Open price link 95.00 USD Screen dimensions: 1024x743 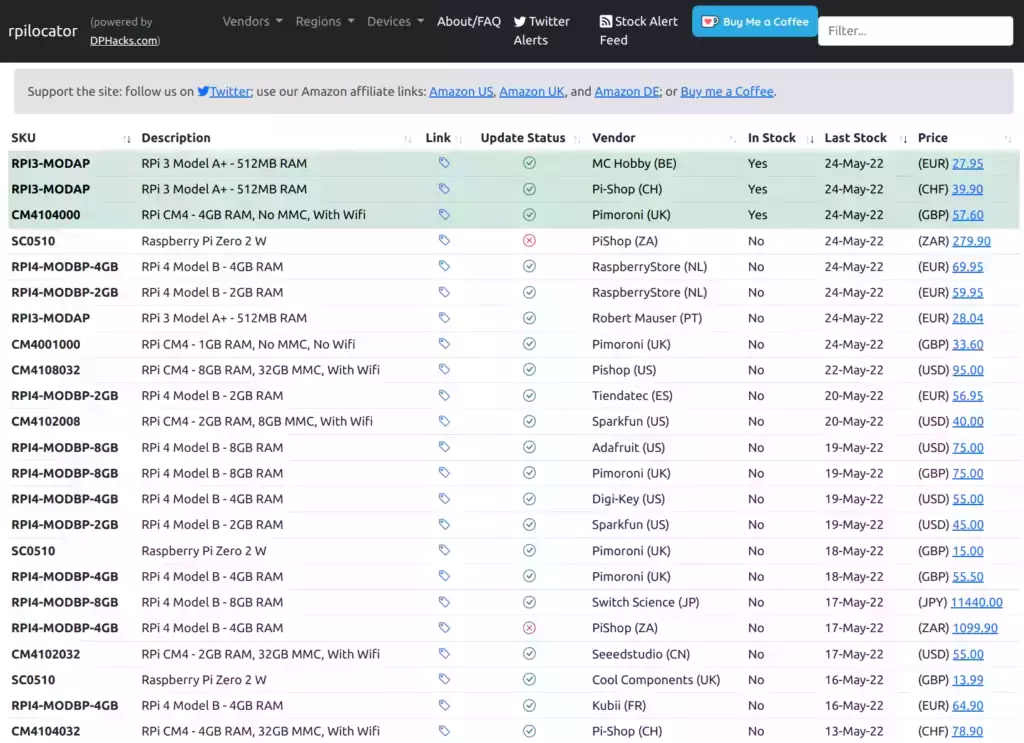coord(967,370)
